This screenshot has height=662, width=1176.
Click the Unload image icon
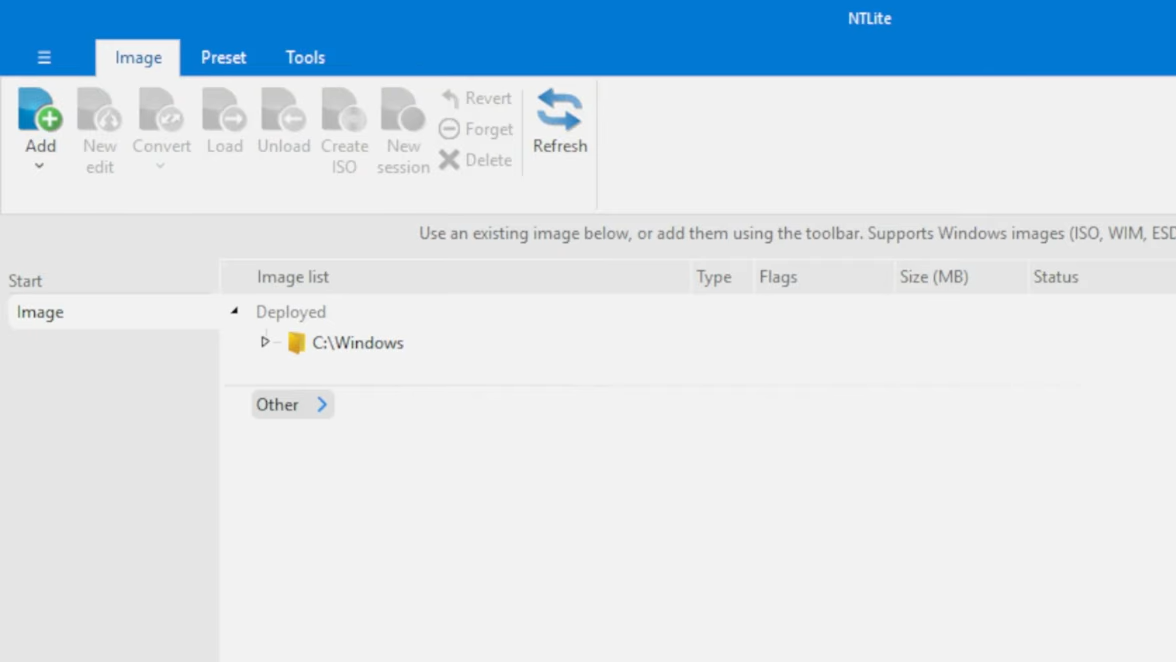284,110
